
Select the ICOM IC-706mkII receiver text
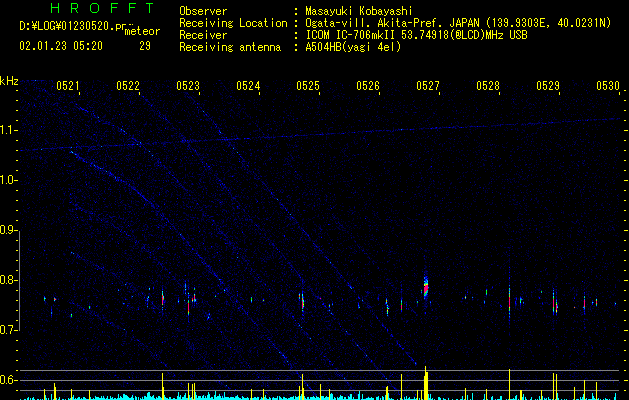coord(416,35)
